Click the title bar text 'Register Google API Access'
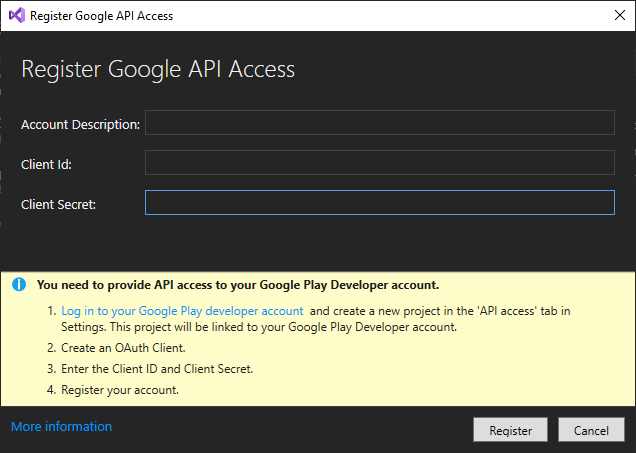 click(x=101, y=16)
